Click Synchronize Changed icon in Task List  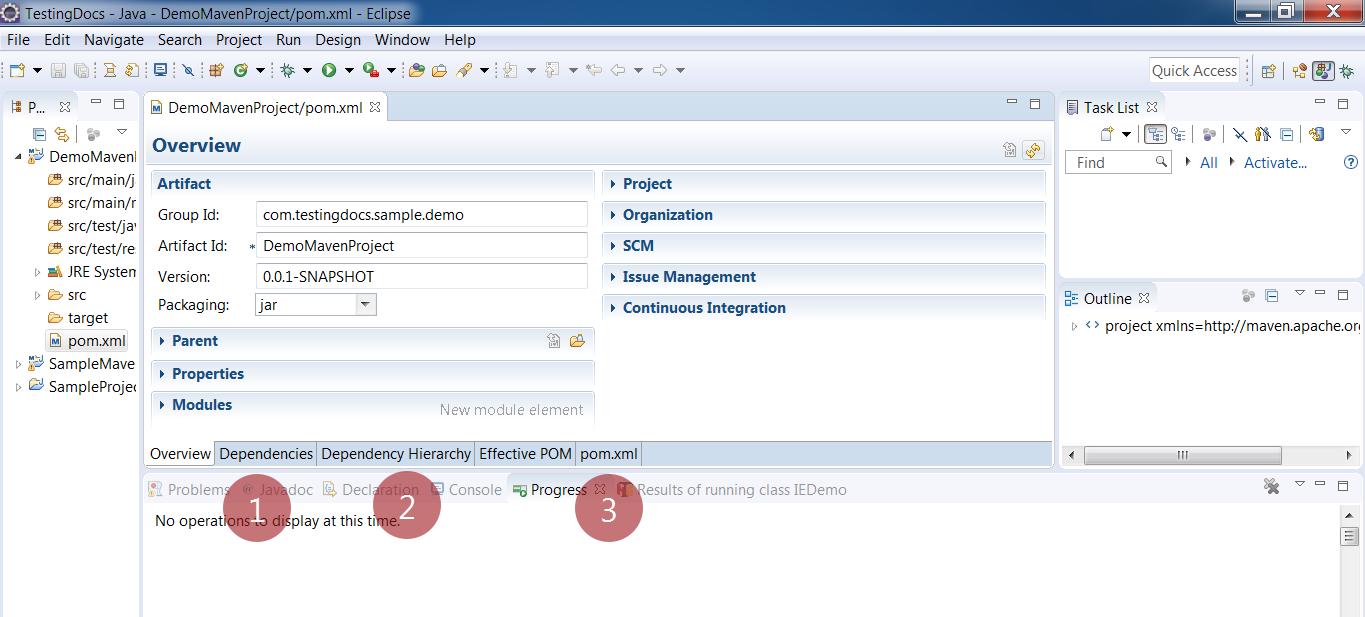point(1317,134)
